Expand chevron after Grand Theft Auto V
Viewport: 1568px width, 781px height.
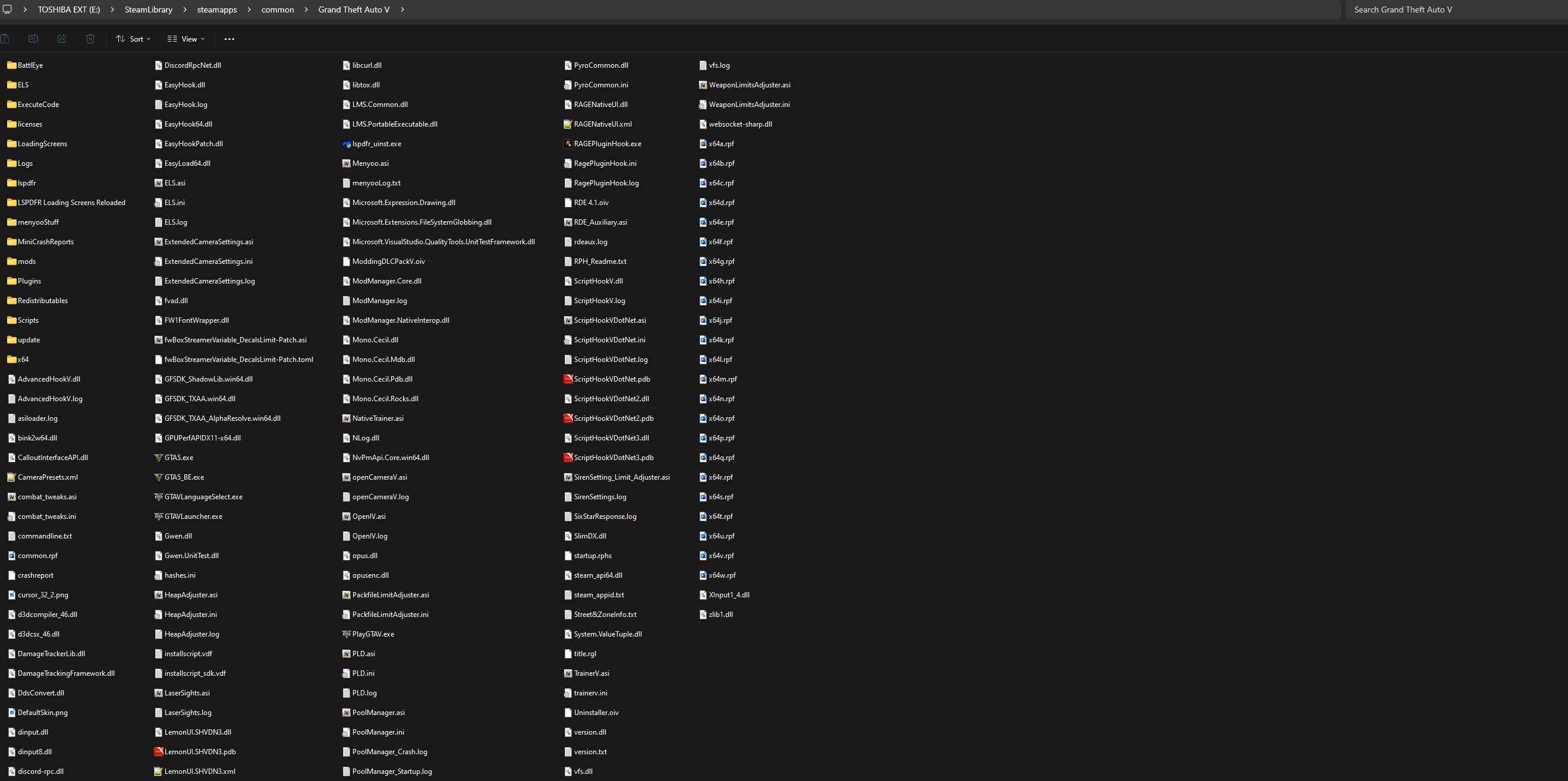click(402, 9)
